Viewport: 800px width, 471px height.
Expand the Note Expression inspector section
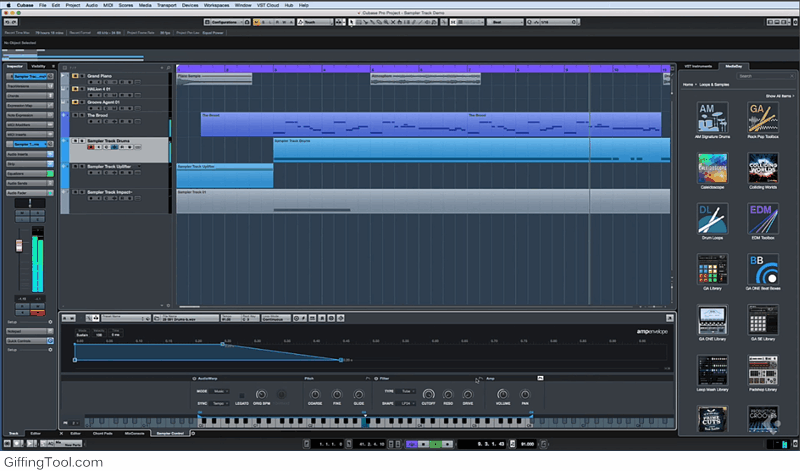[x=30, y=115]
